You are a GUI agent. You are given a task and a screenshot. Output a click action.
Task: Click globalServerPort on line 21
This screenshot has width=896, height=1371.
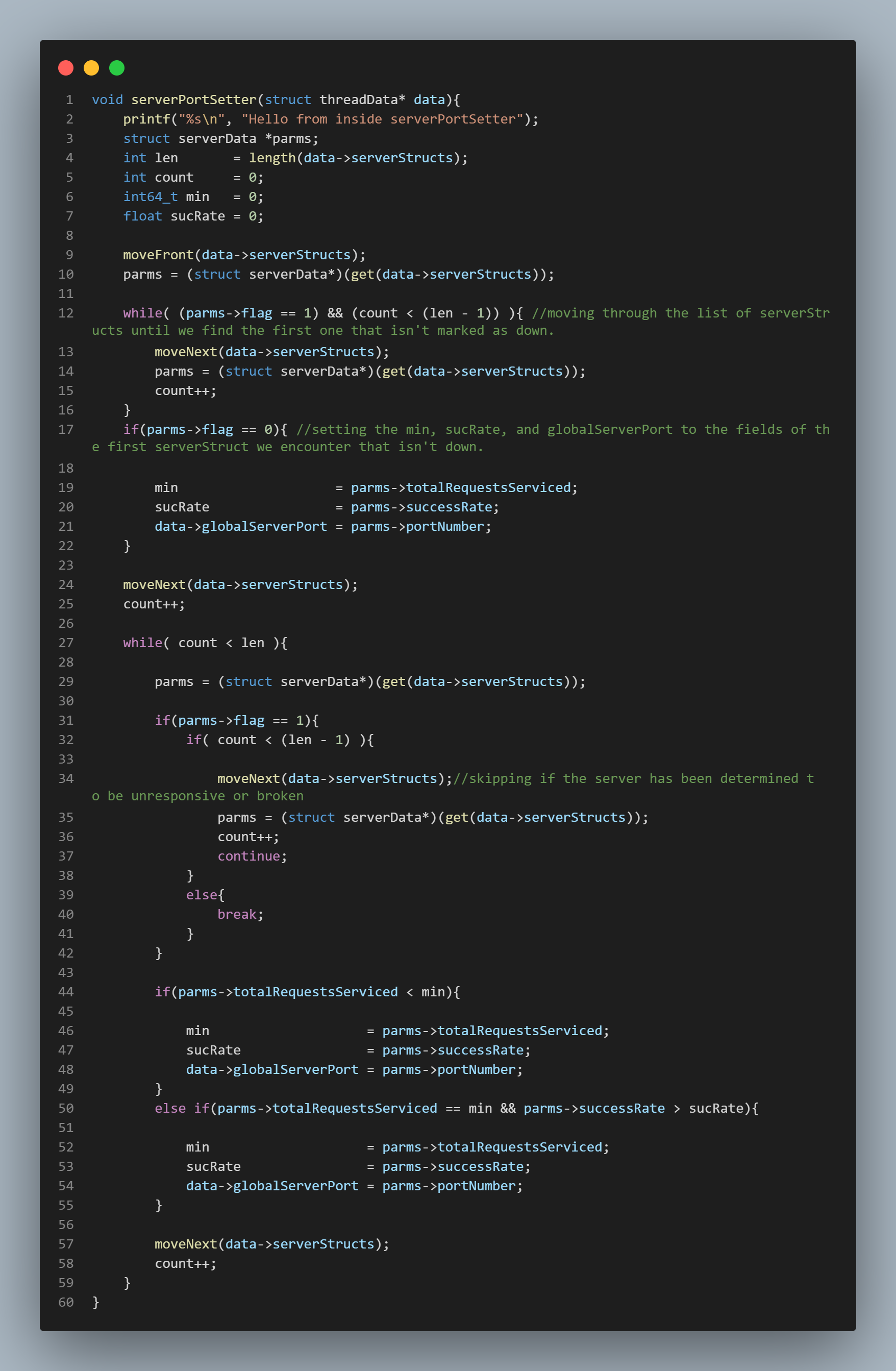264,527
